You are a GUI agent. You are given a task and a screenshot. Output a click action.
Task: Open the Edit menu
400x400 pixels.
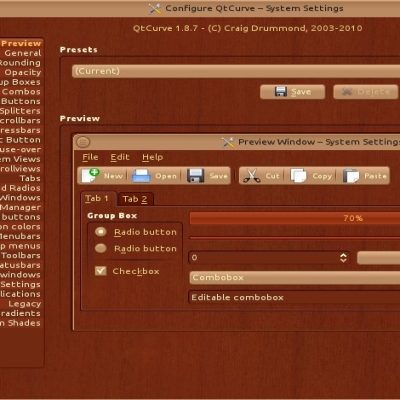(x=120, y=157)
